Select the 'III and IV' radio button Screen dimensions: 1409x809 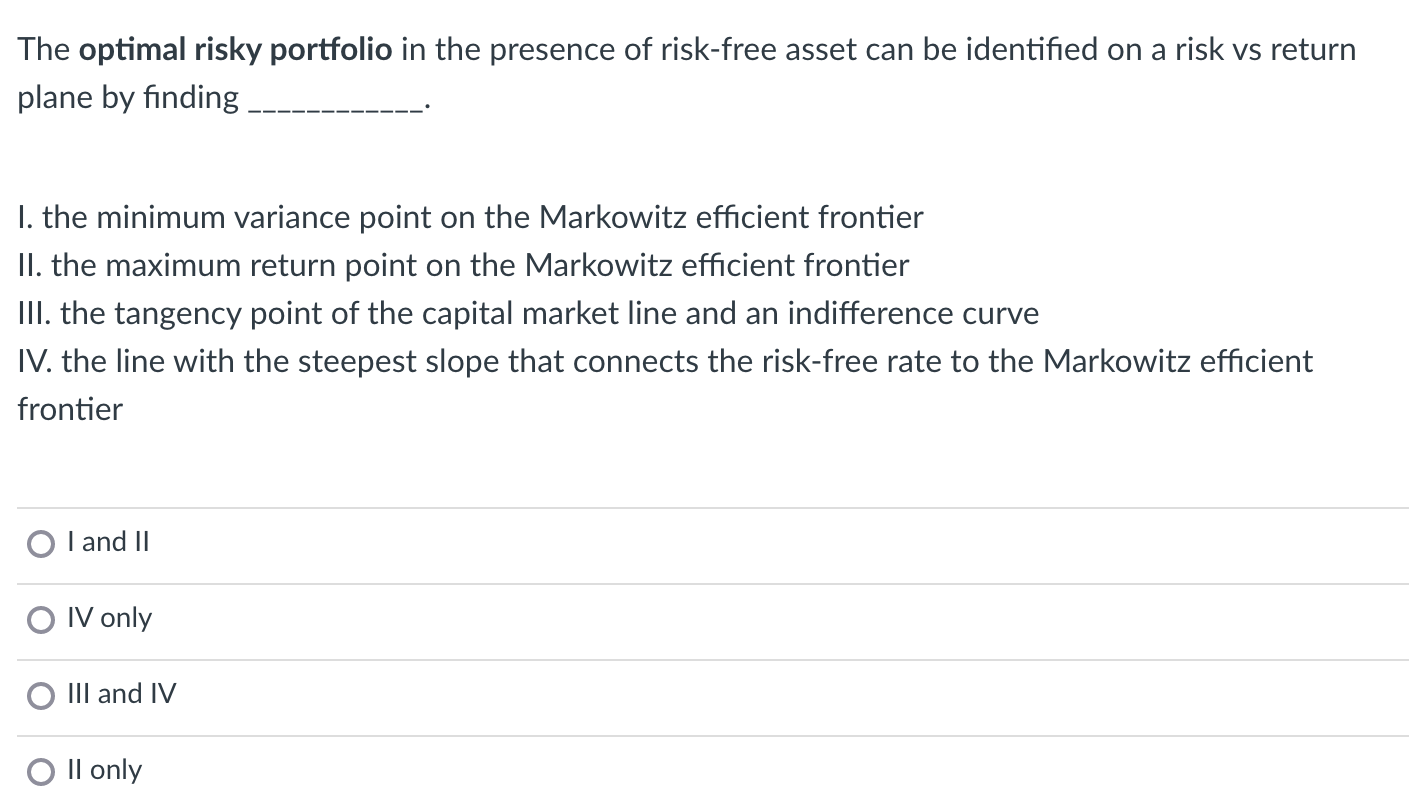coord(40,695)
